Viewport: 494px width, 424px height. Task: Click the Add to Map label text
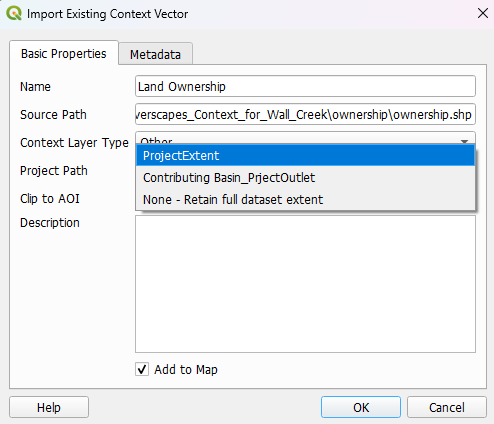186,370
